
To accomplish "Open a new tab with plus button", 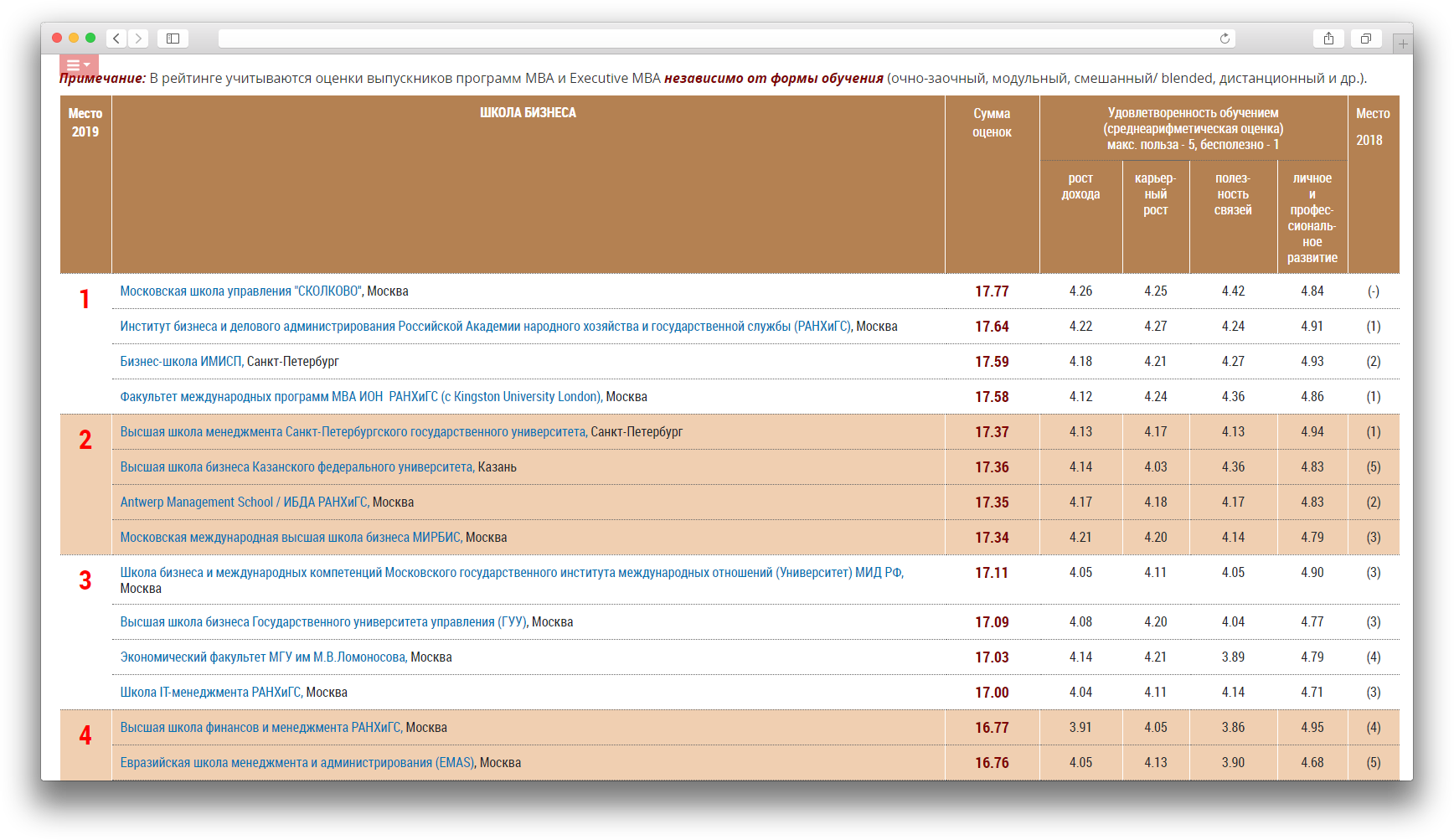I will tap(1403, 44).
